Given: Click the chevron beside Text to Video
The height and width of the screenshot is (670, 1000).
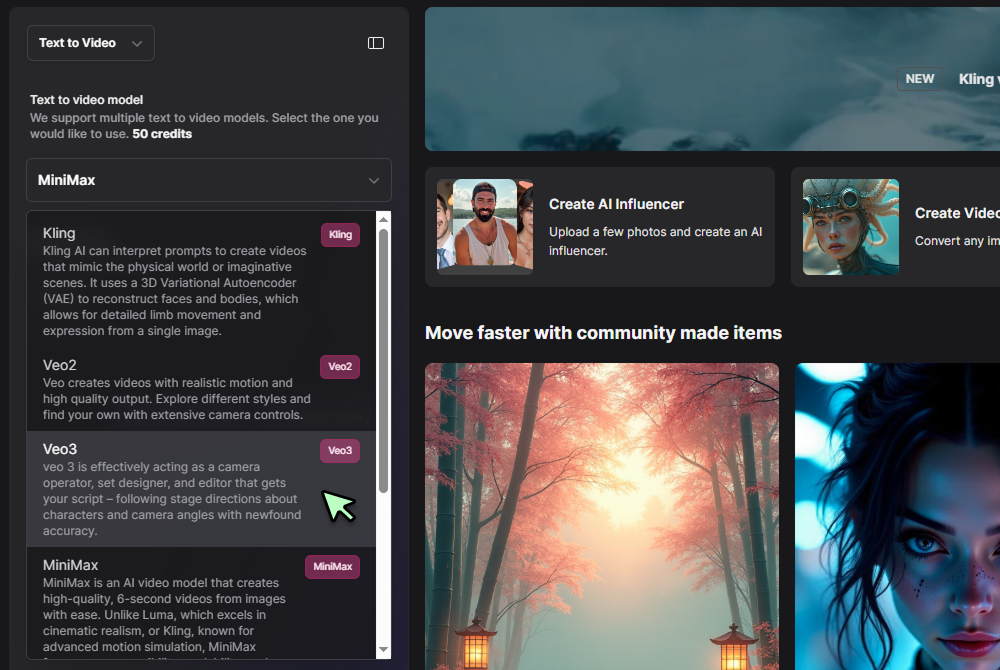Looking at the screenshot, I should click(x=136, y=43).
